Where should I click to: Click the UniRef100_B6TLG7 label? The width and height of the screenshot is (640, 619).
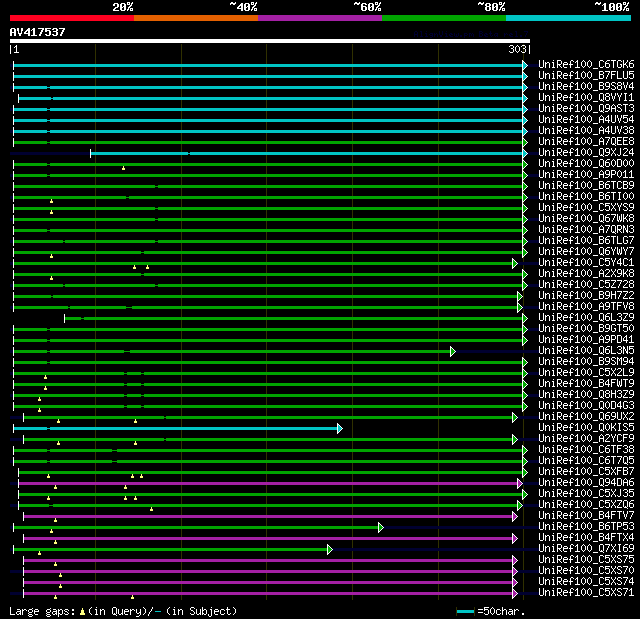click(x=586, y=241)
